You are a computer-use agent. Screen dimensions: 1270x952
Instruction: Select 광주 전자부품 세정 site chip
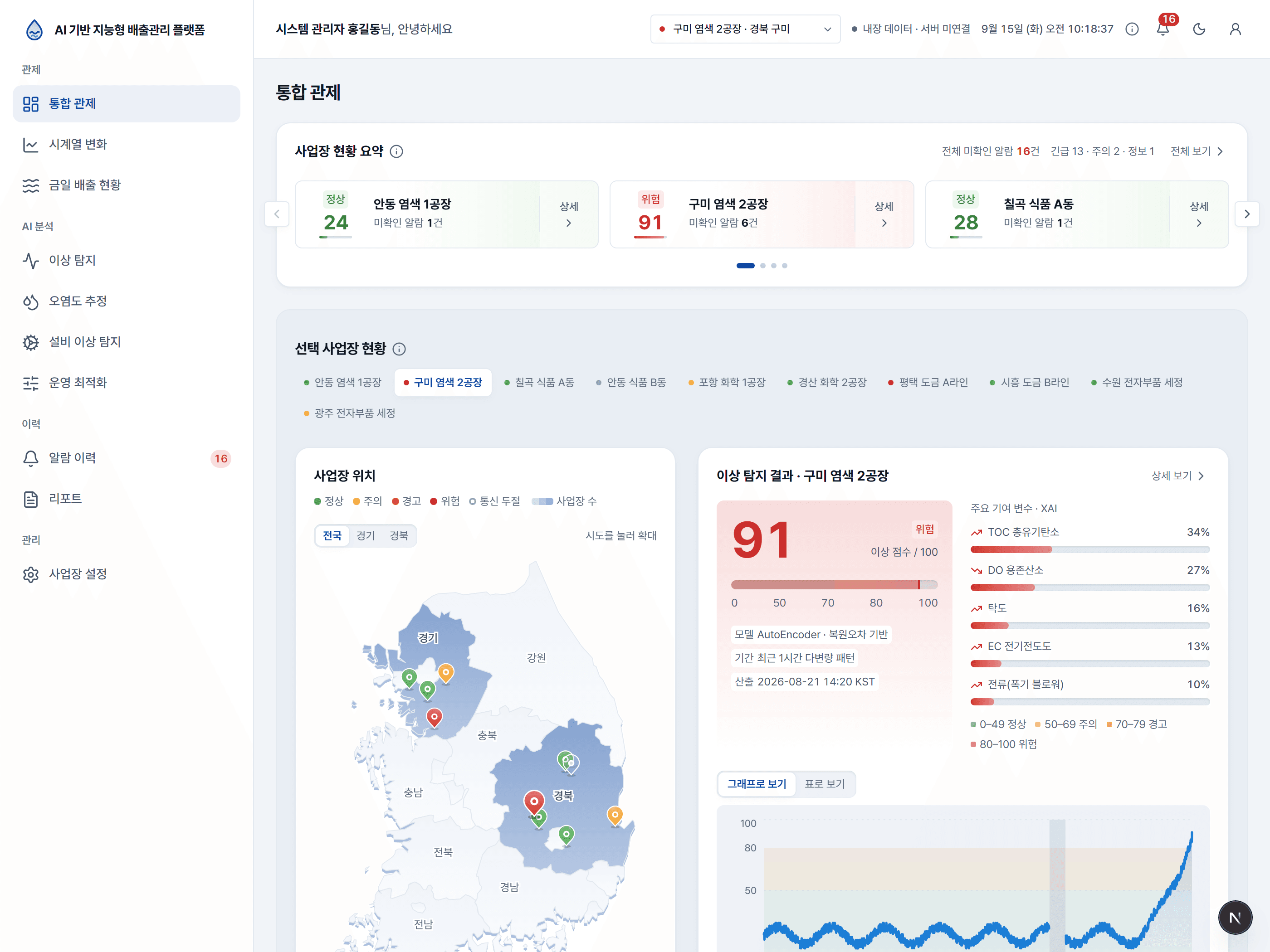click(x=349, y=414)
